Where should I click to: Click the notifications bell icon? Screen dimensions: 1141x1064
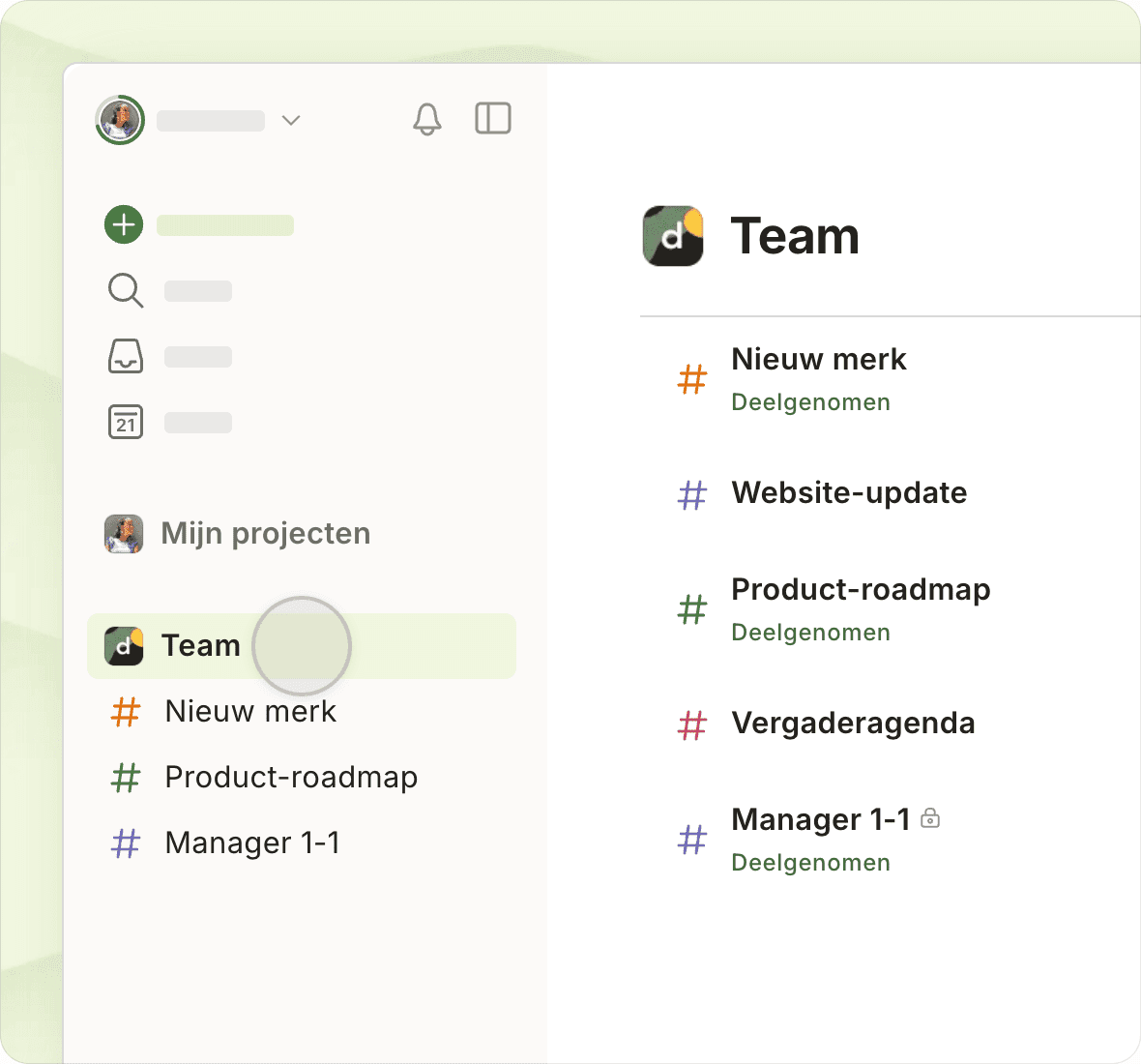tap(426, 119)
